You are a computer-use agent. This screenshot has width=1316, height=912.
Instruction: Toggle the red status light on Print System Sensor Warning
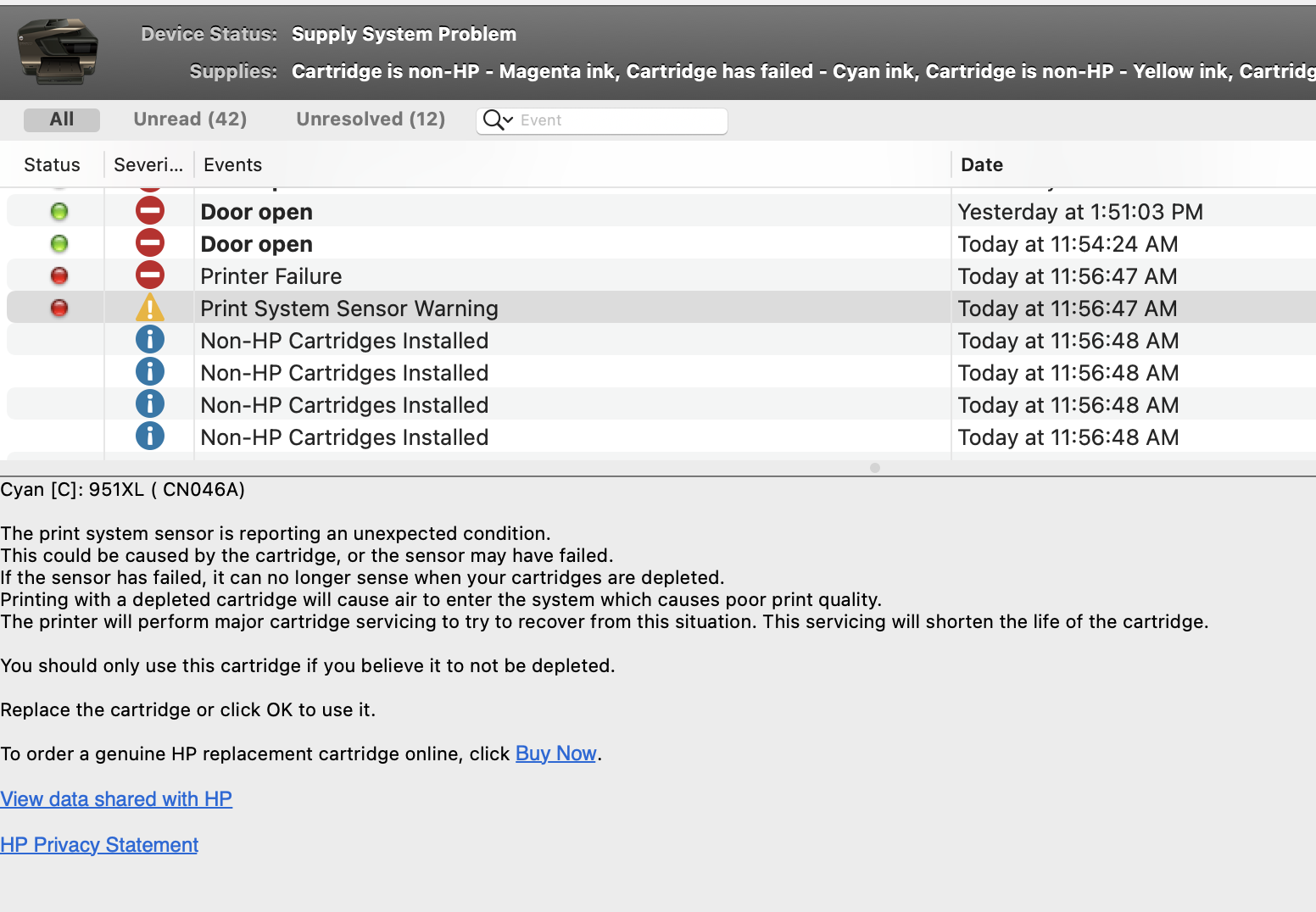pyautogui.click(x=59, y=307)
